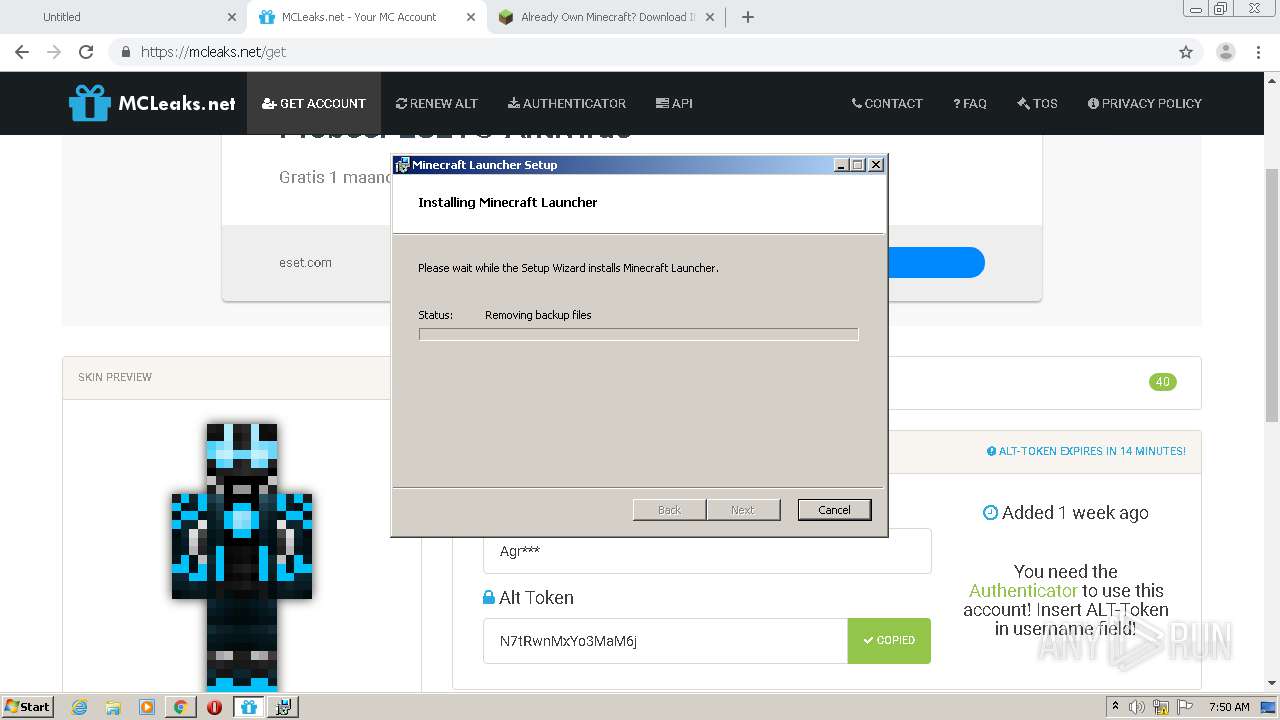Open Windows Media Player from taskbar
Viewport: 1280px width, 720px height.
(x=147, y=707)
